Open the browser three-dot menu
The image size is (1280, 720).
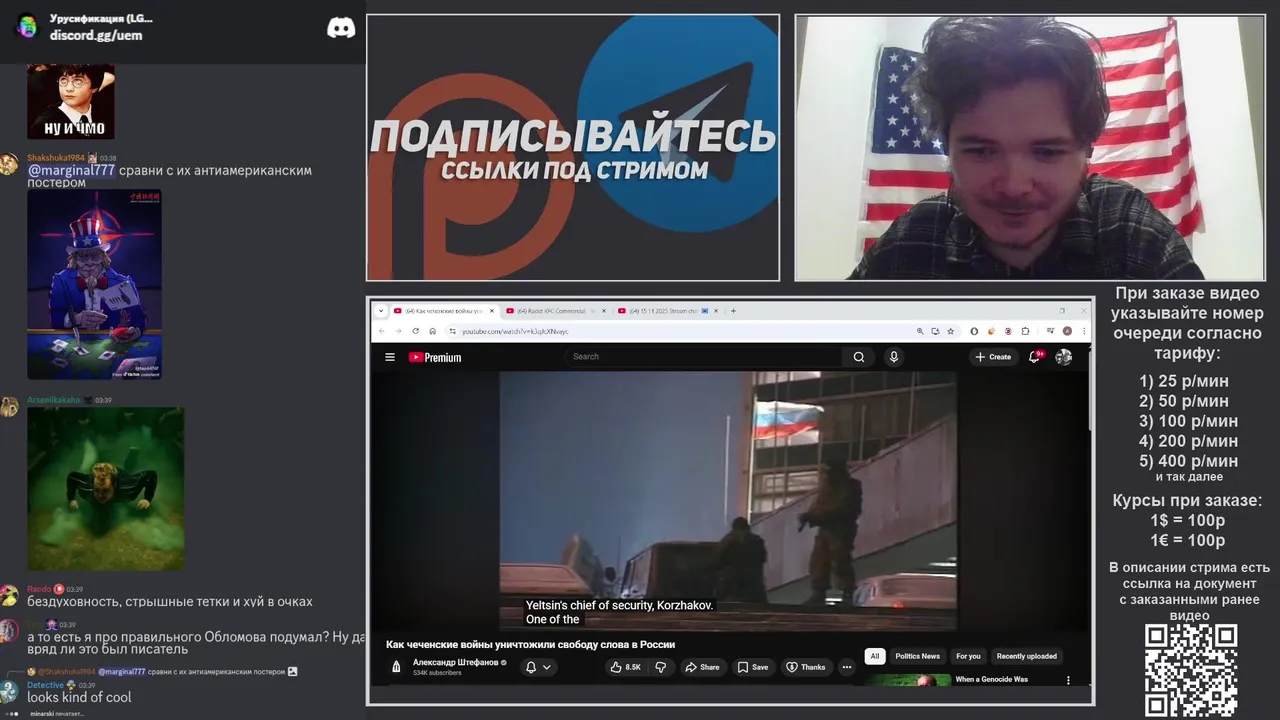click(1083, 331)
